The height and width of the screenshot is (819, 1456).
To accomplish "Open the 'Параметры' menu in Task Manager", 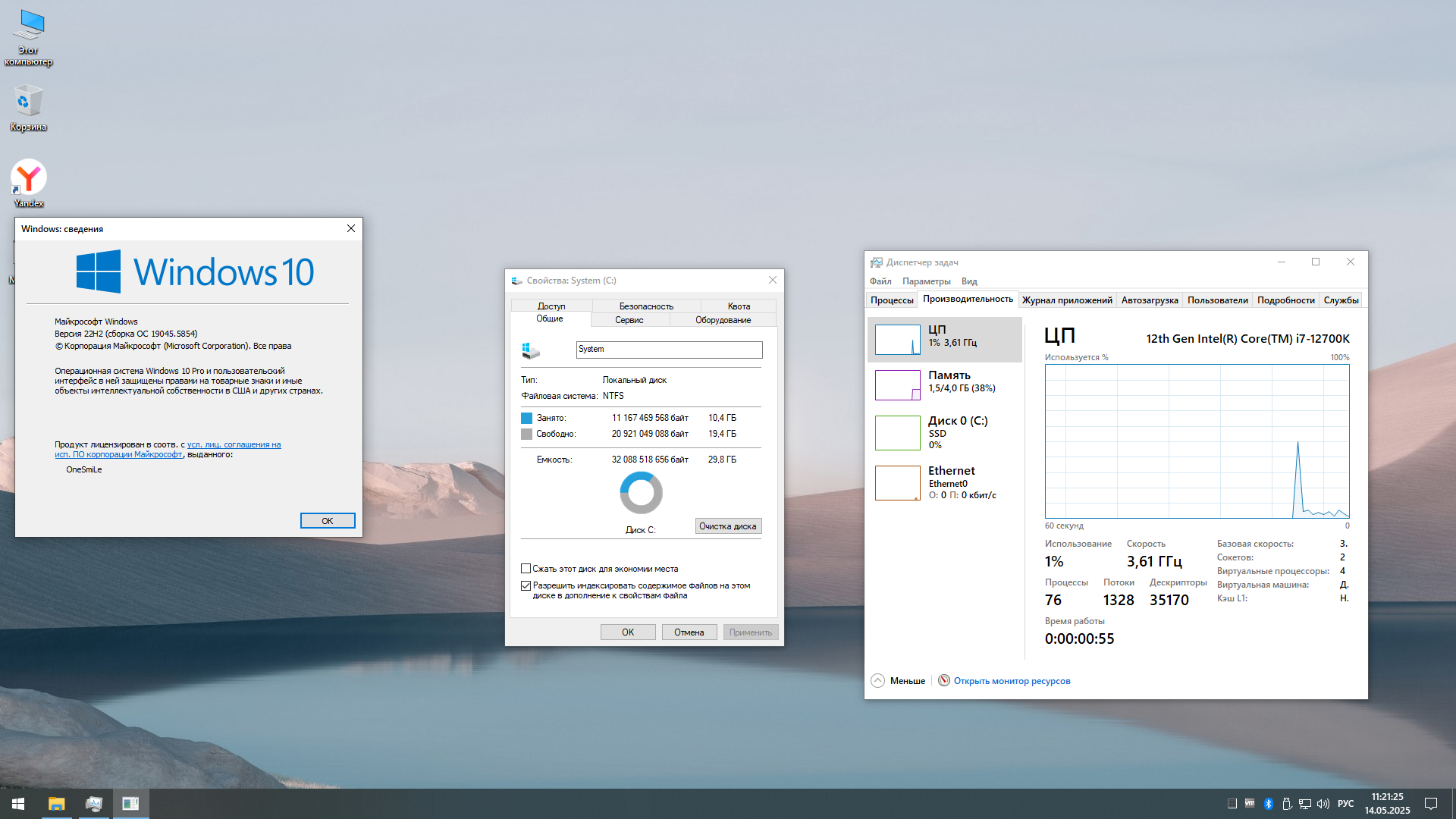I will 926,281.
